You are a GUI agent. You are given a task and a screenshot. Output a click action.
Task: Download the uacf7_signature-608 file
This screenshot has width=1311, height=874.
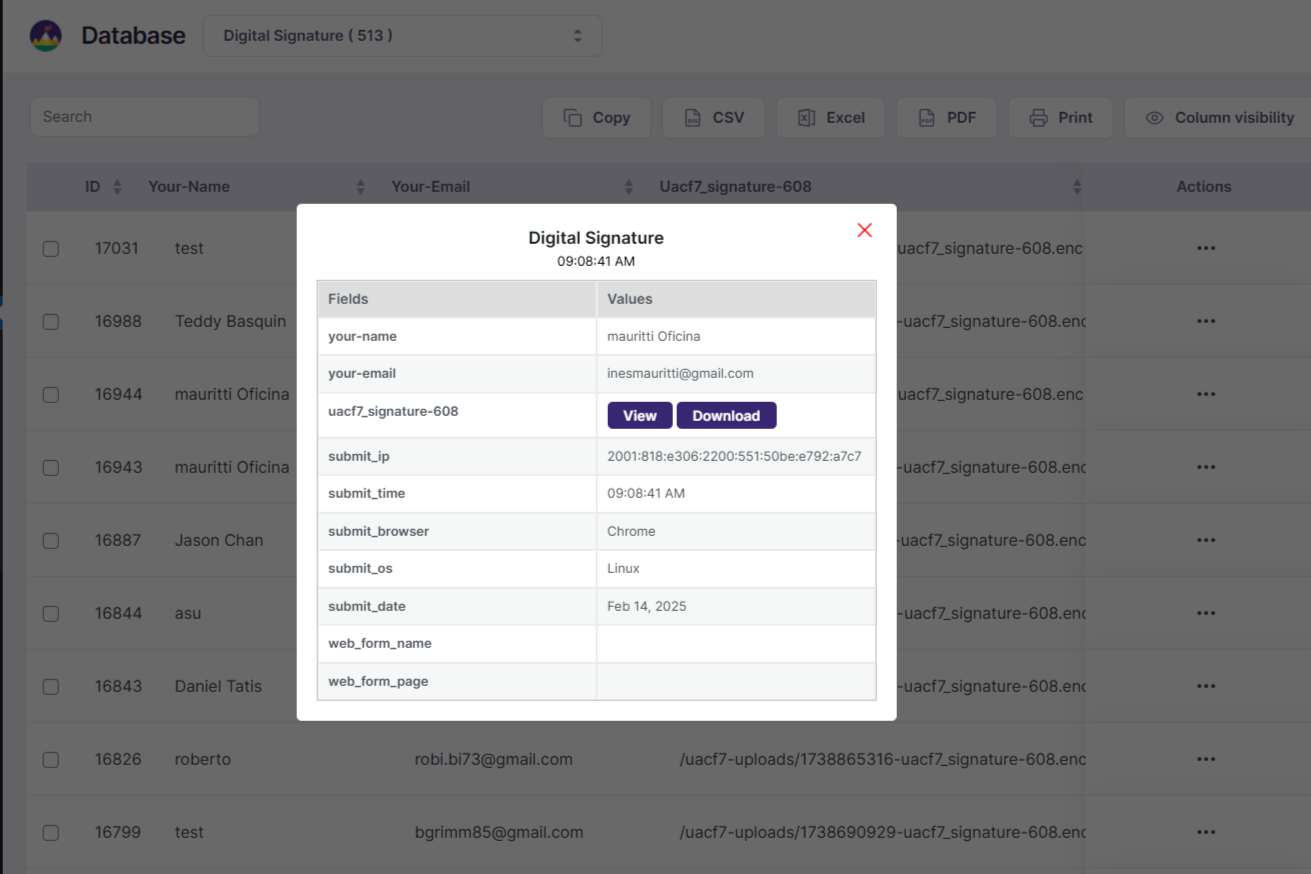pos(726,415)
